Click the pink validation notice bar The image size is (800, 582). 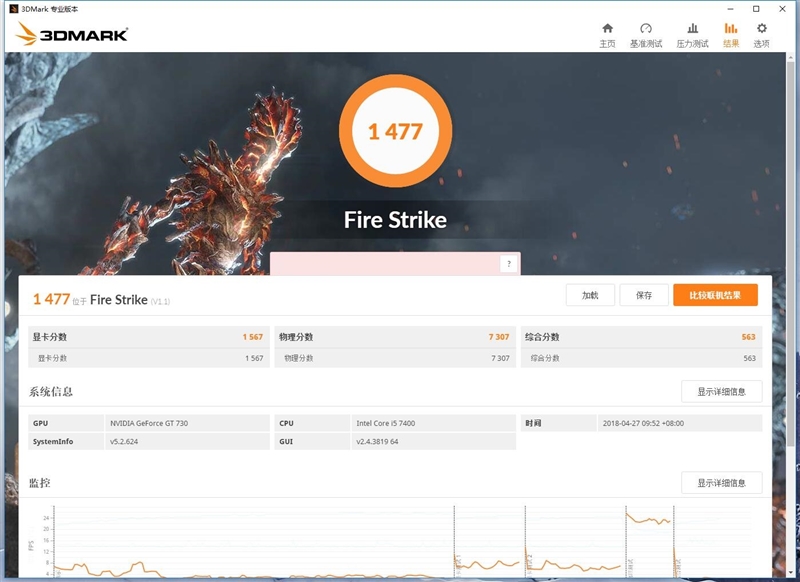coord(395,264)
